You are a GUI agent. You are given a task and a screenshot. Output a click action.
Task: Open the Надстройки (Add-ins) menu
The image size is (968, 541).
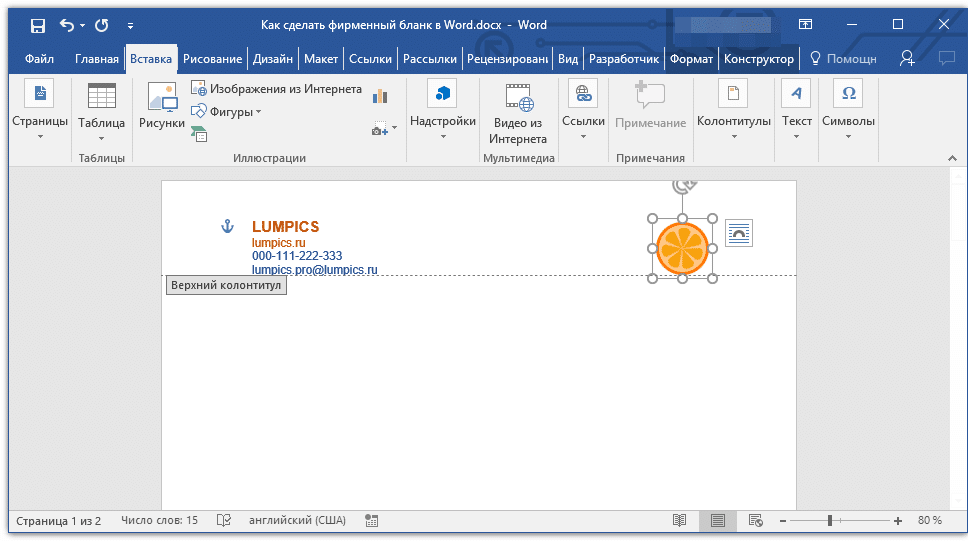click(x=442, y=108)
